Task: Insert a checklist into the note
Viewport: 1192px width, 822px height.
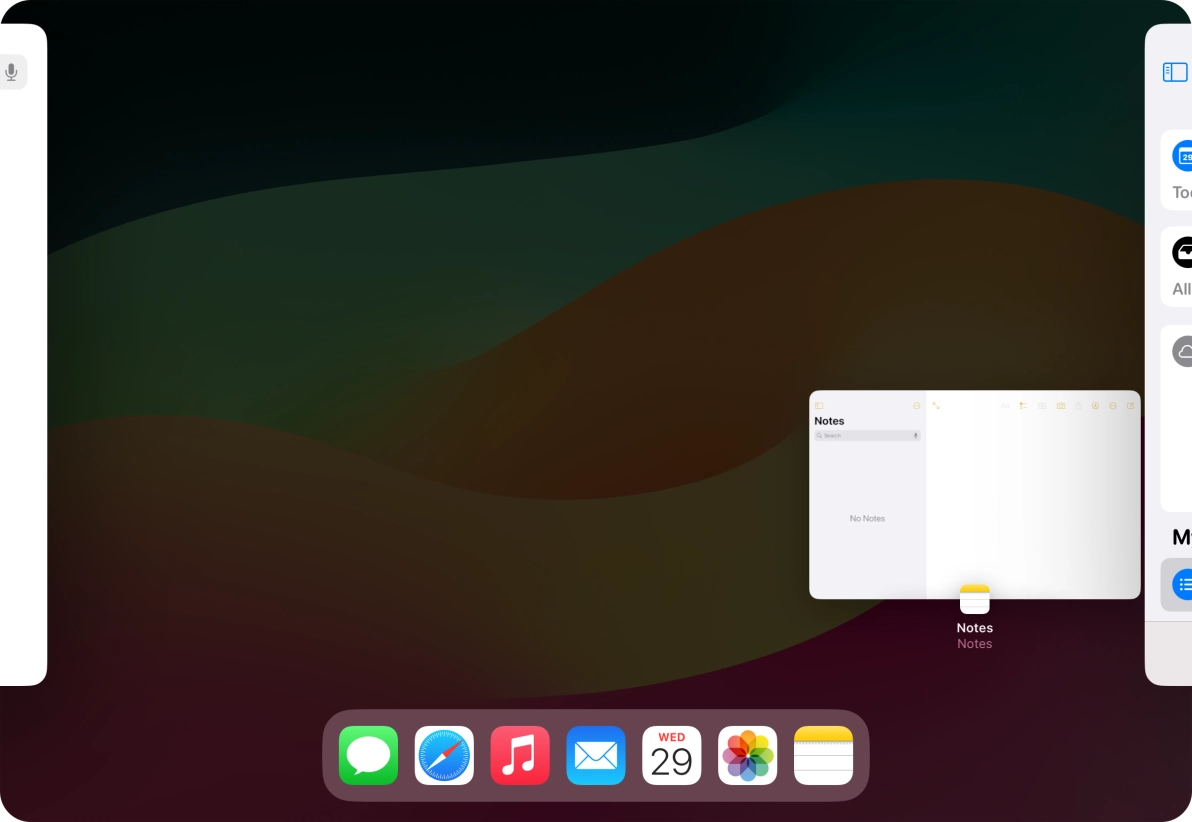Action: point(1023,405)
